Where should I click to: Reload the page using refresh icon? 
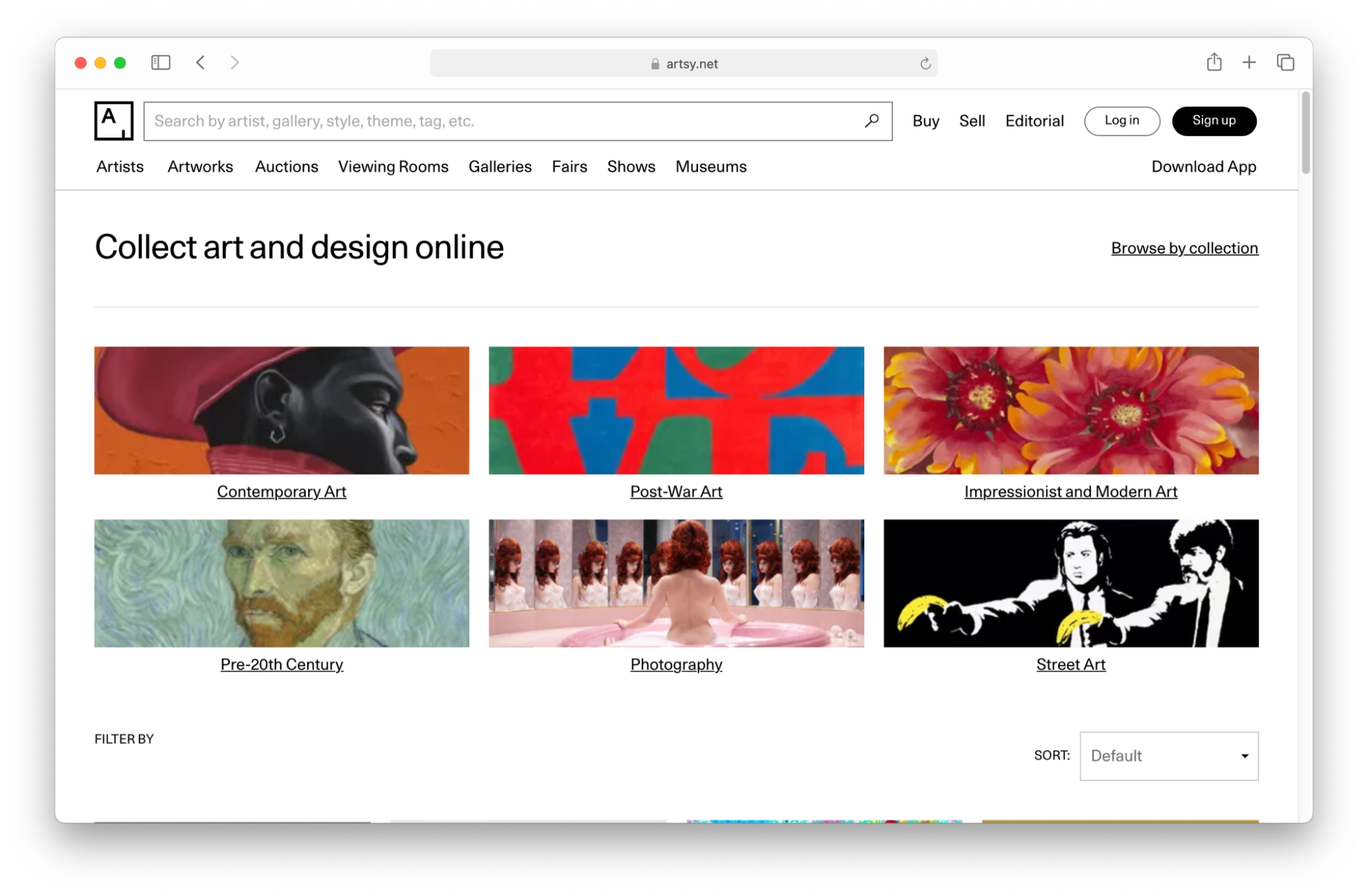(925, 64)
